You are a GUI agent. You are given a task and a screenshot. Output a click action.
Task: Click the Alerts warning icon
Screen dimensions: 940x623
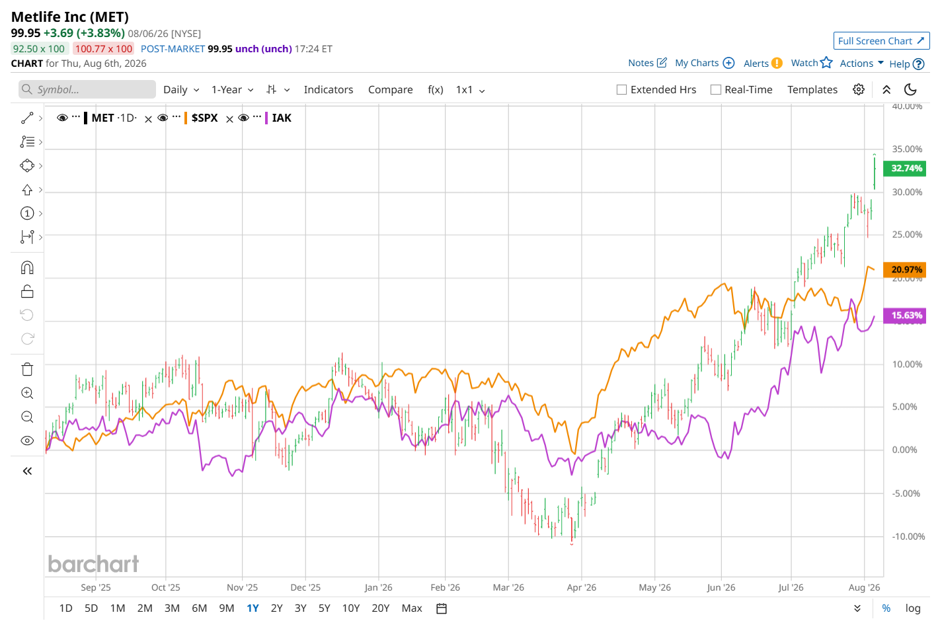pos(776,63)
